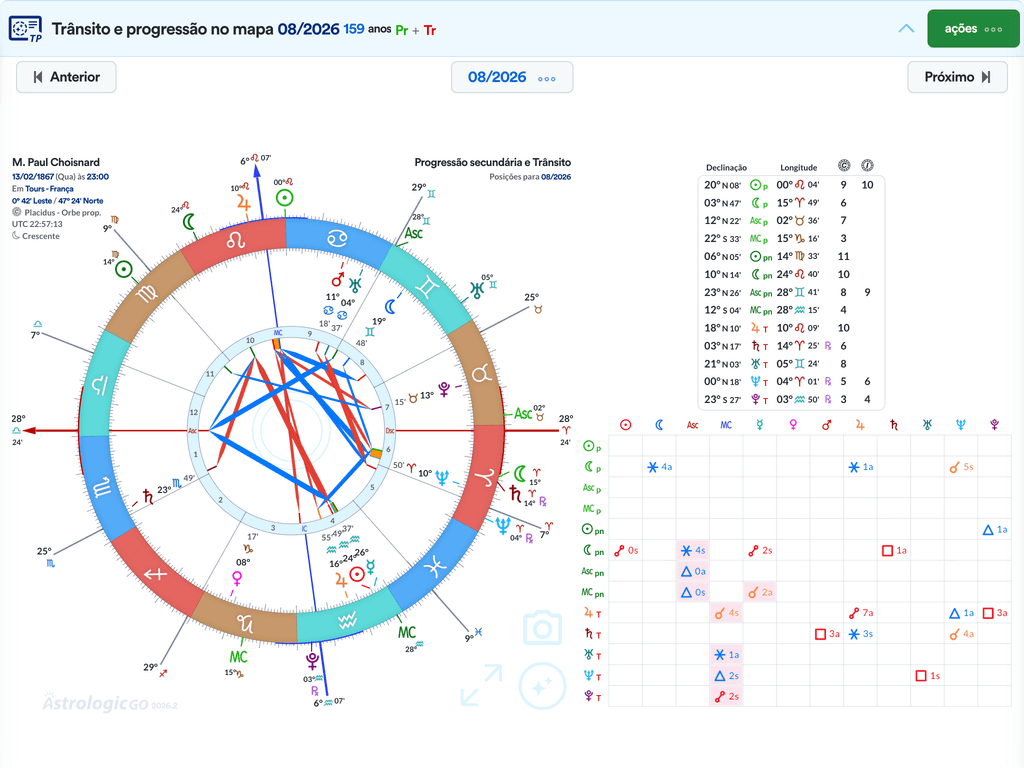Click the square 1s cell in Neptune T row
1024x768 pixels.
click(x=927, y=676)
